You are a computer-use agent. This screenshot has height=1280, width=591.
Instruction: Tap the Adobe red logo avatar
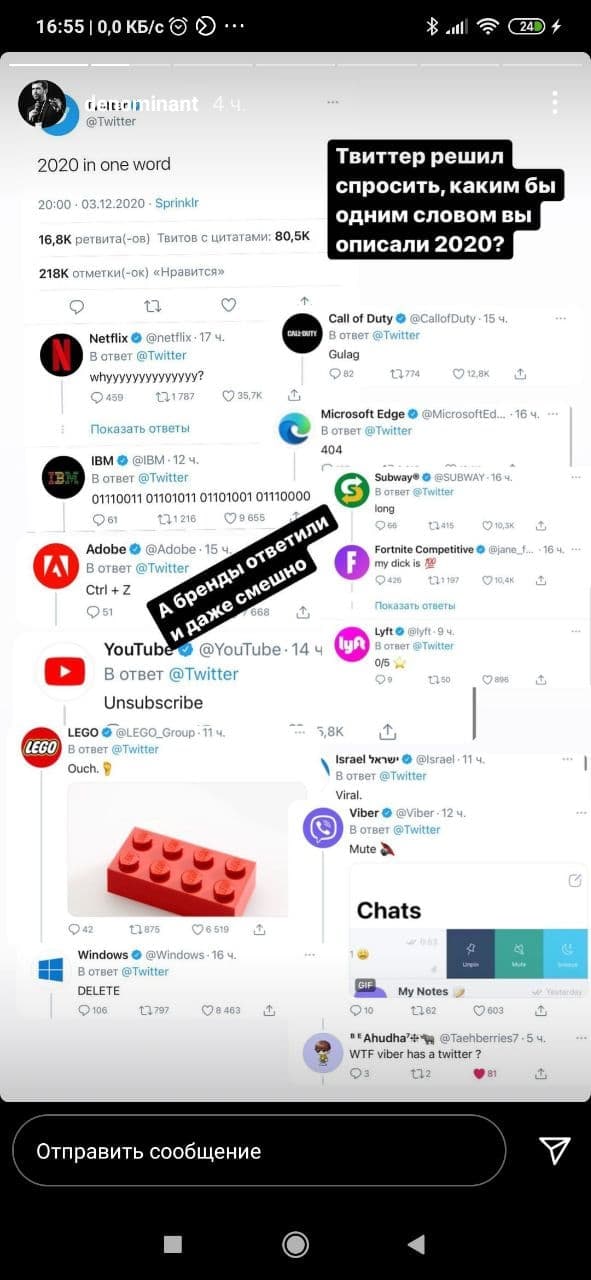coord(55,564)
